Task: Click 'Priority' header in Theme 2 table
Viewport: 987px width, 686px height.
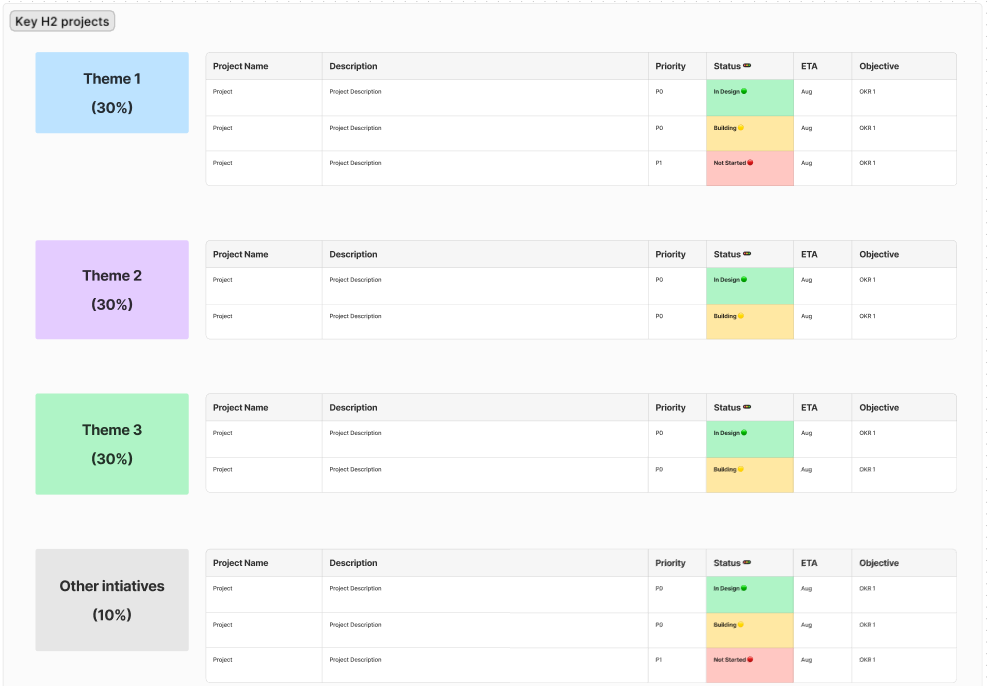Action: click(670, 254)
